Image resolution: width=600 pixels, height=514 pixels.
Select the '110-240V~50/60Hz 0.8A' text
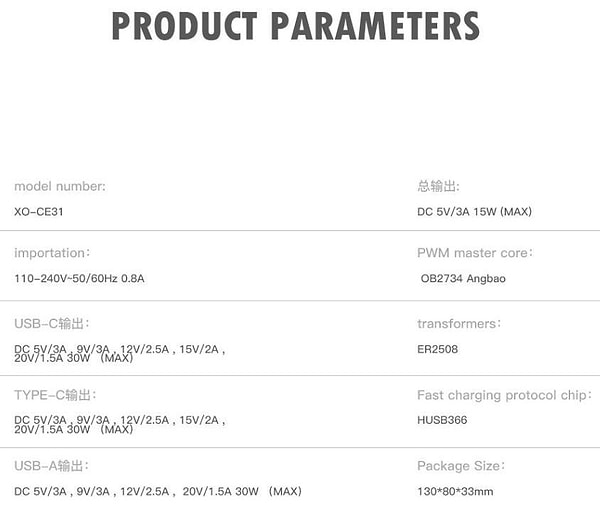click(x=79, y=278)
